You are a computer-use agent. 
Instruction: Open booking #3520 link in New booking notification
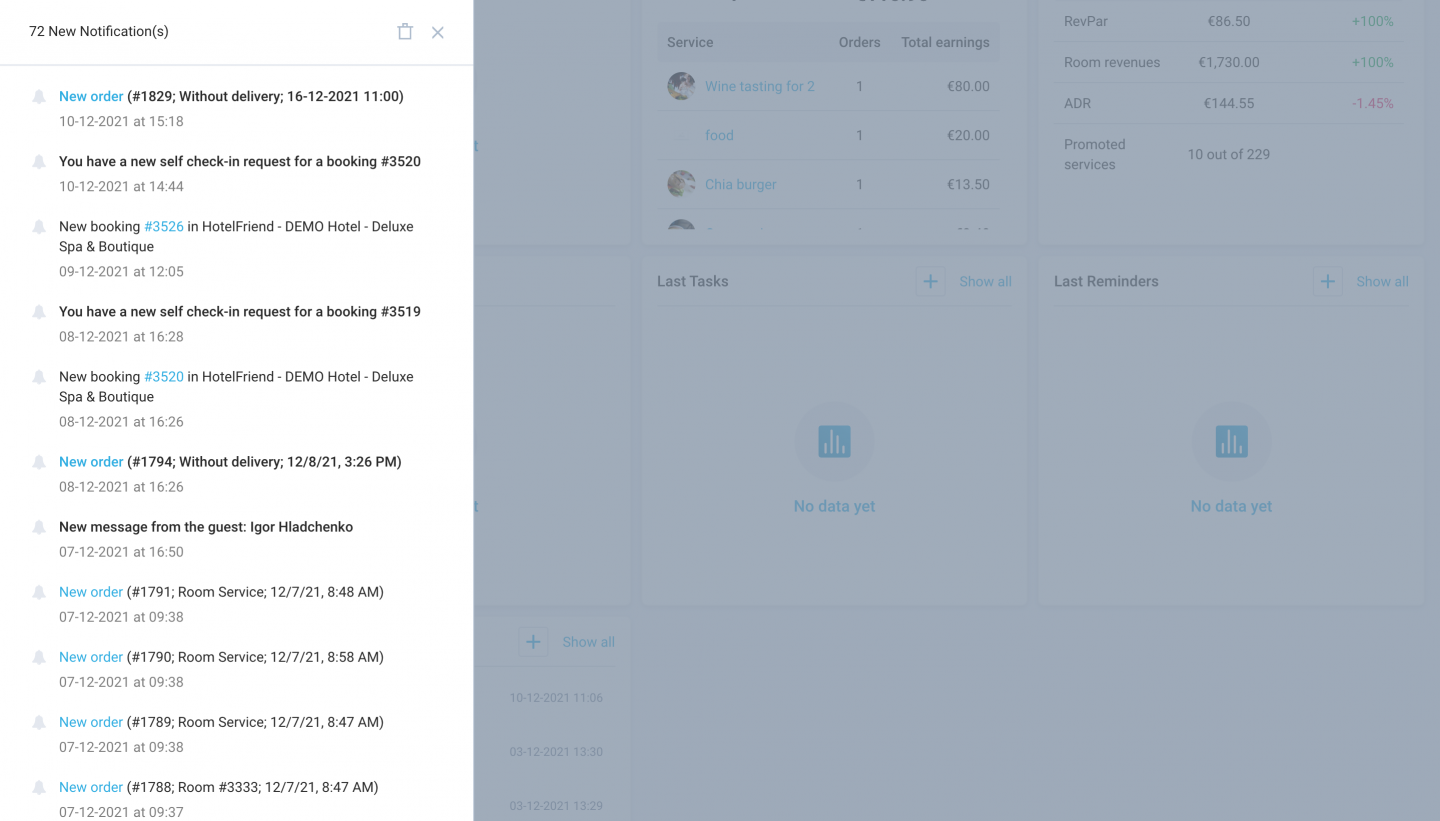(x=164, y=377)
